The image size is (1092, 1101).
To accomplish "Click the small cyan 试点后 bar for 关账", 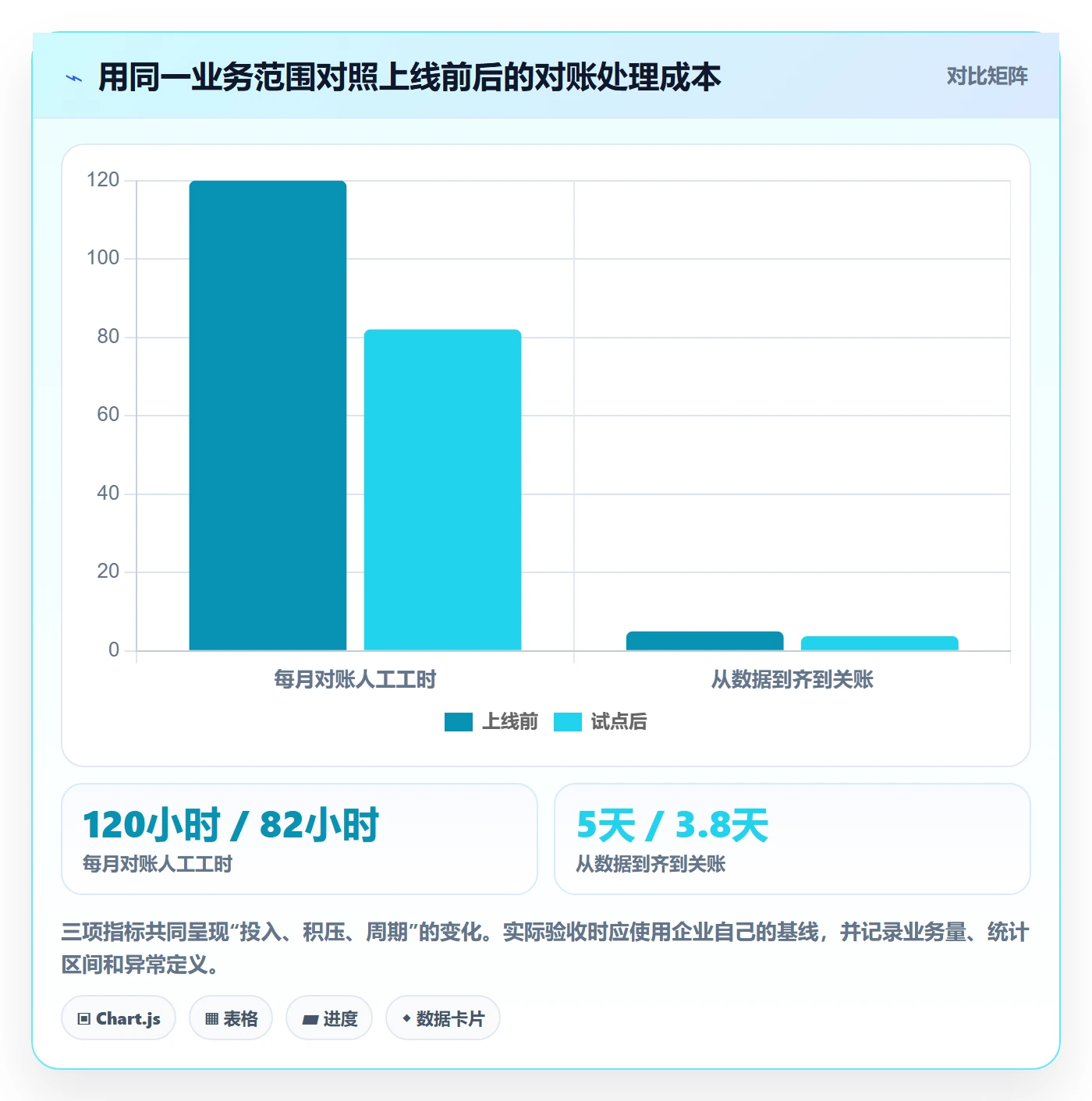I will pos(879,643).
